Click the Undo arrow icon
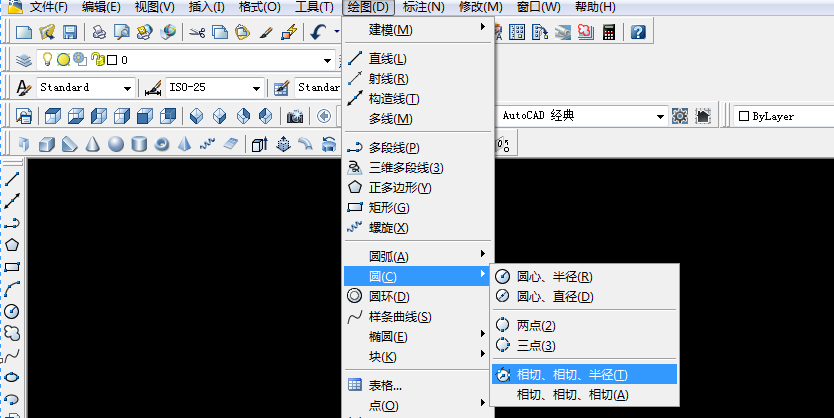The width and height of the screenshot is (834, 418). tap(318, 32)
